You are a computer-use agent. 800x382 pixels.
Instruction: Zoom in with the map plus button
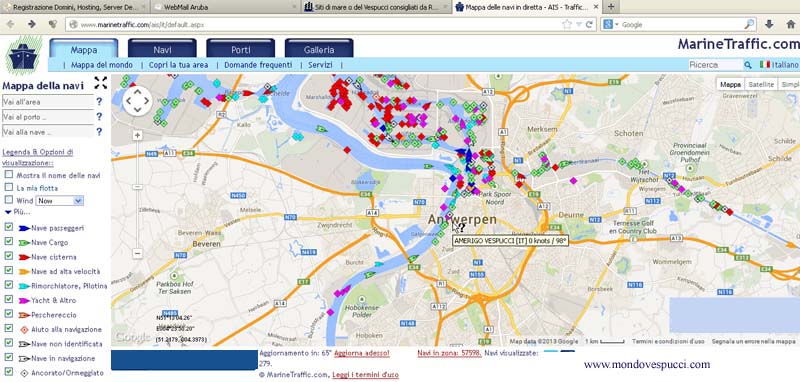[137, 135]
